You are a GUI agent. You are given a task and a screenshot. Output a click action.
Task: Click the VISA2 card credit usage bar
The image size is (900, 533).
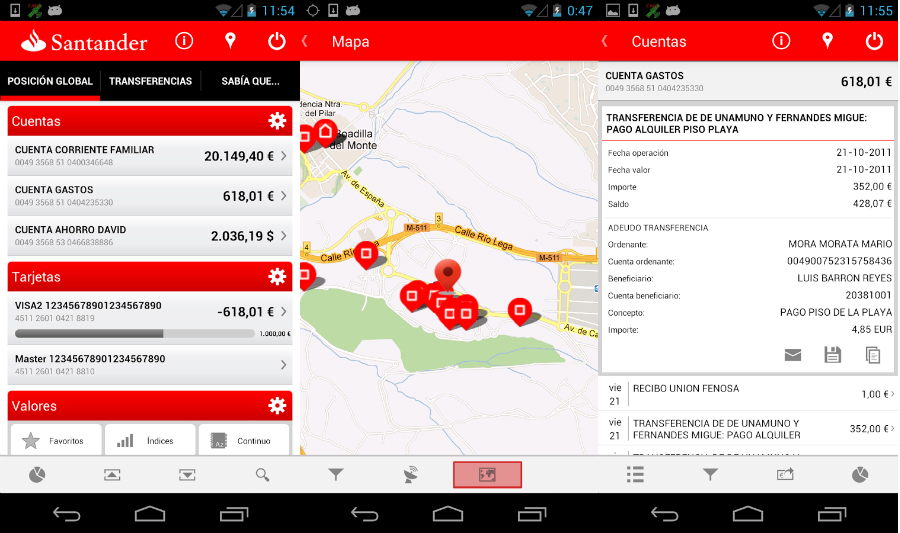135,333
